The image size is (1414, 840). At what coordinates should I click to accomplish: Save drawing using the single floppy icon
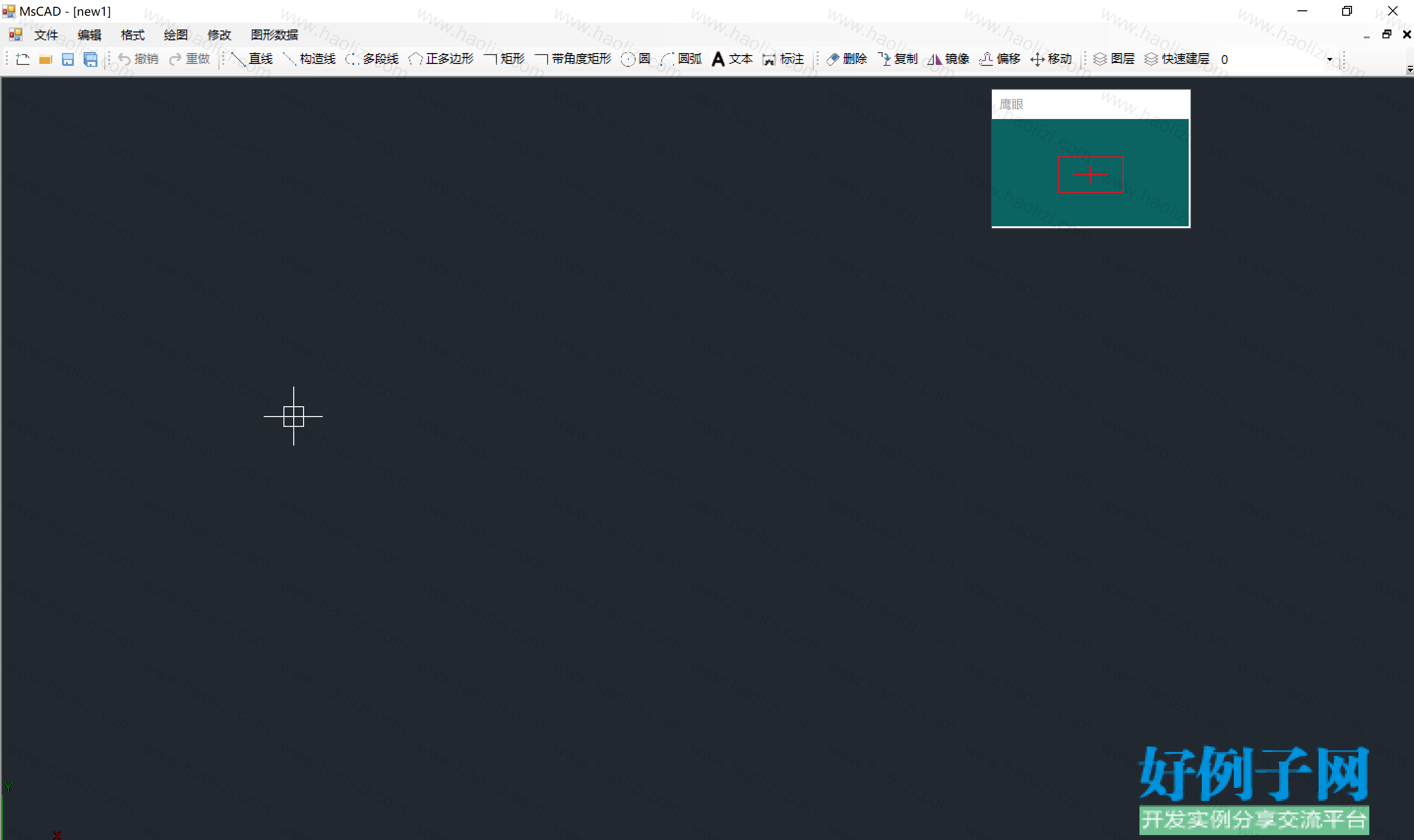coord(68,59)
